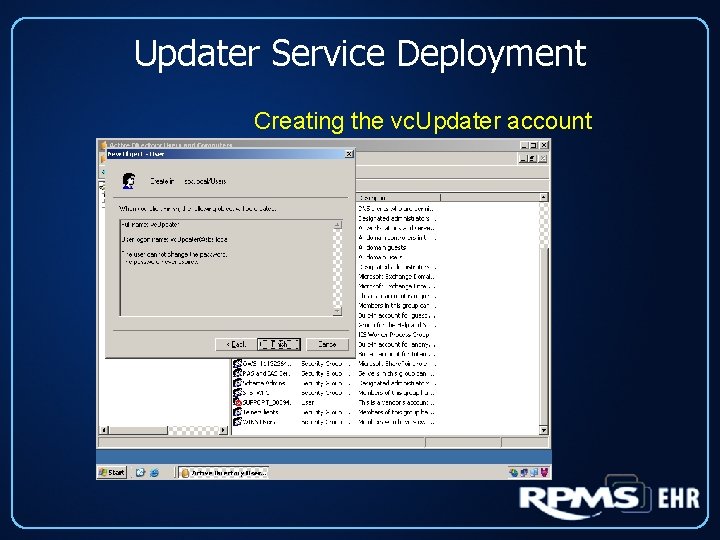Select the 'User logon name' summary line
The image size is (720, 540).
click(174, 239)
